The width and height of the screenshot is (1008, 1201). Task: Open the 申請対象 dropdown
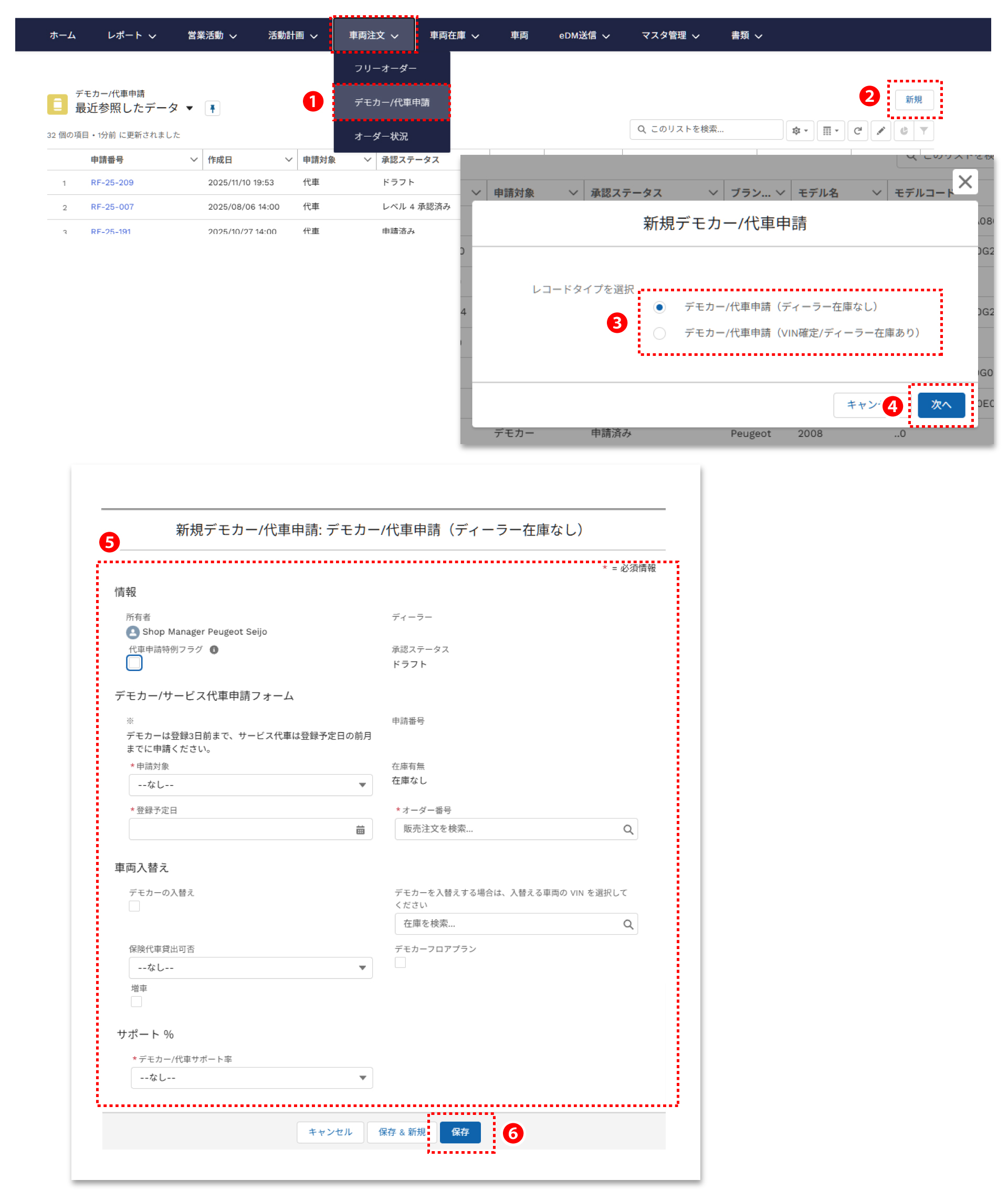250,785
